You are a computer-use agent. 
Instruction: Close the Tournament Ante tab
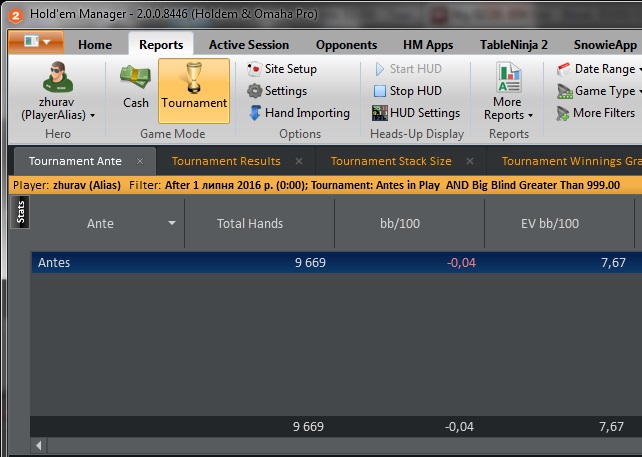point(140,161)
